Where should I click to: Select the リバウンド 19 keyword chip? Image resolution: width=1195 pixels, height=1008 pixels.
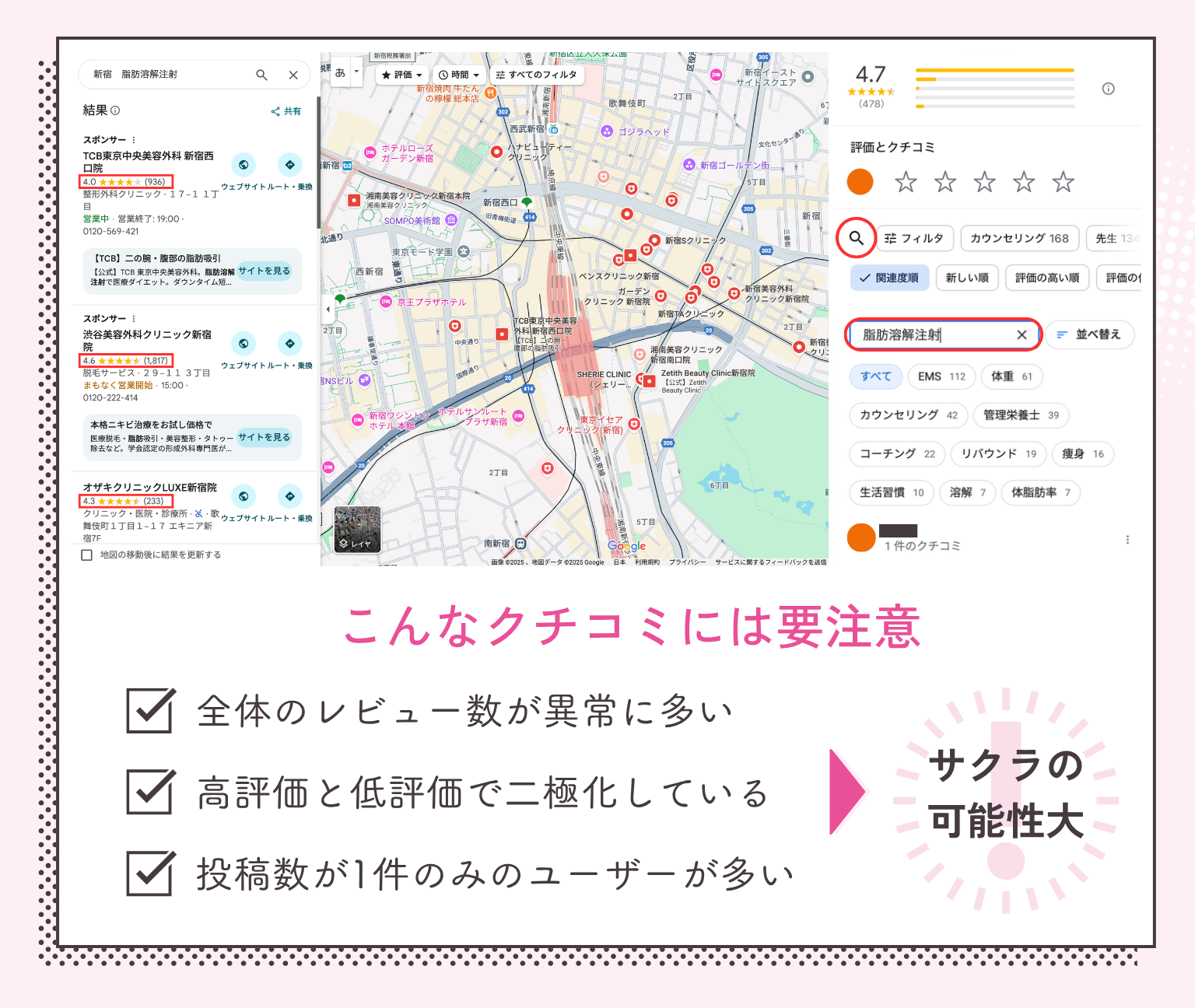click(998, 453)
